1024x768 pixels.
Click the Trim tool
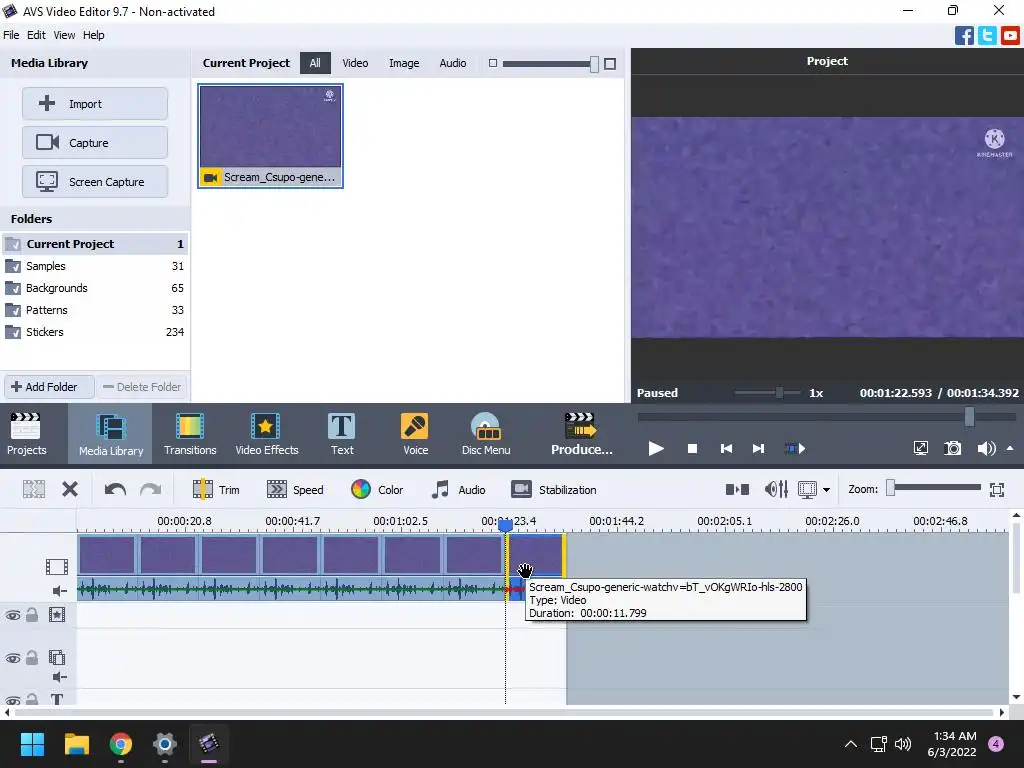(216, 489)
